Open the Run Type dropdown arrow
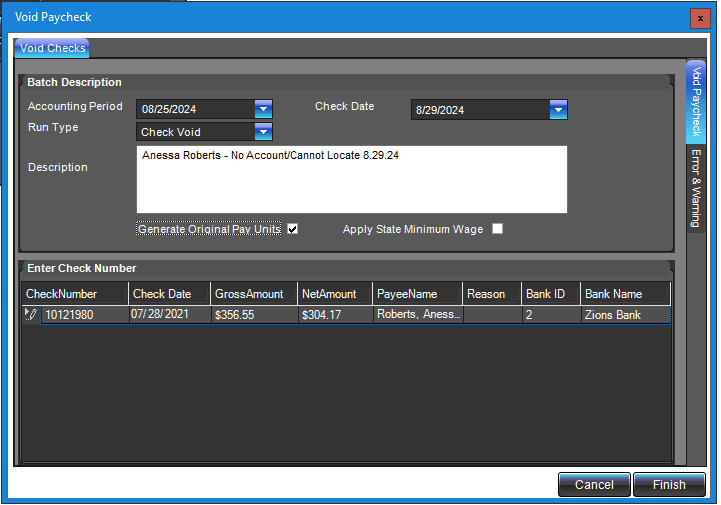The image size is (721, 505). (x=263, y=132)
